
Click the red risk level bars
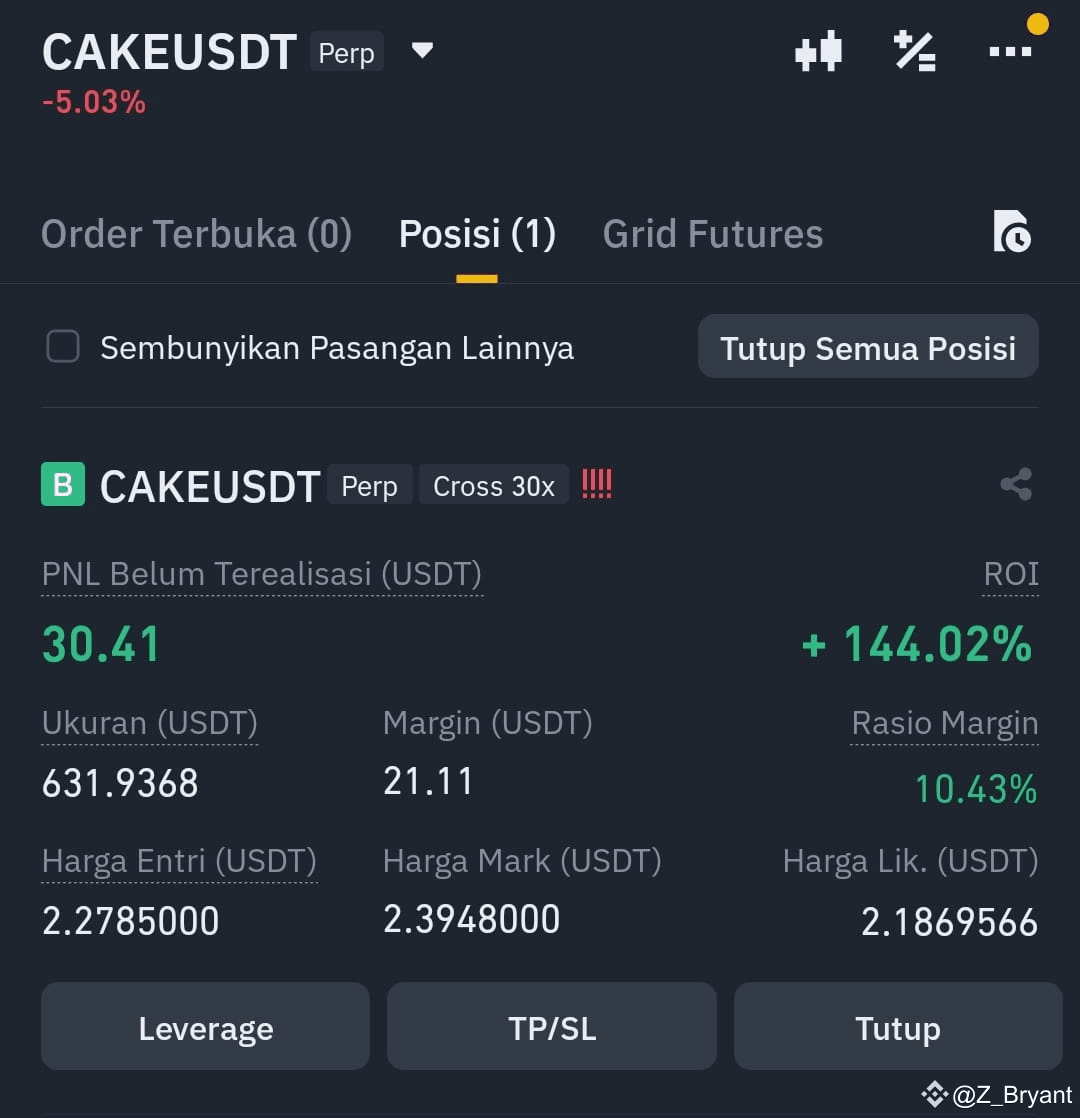pos(597,484)
